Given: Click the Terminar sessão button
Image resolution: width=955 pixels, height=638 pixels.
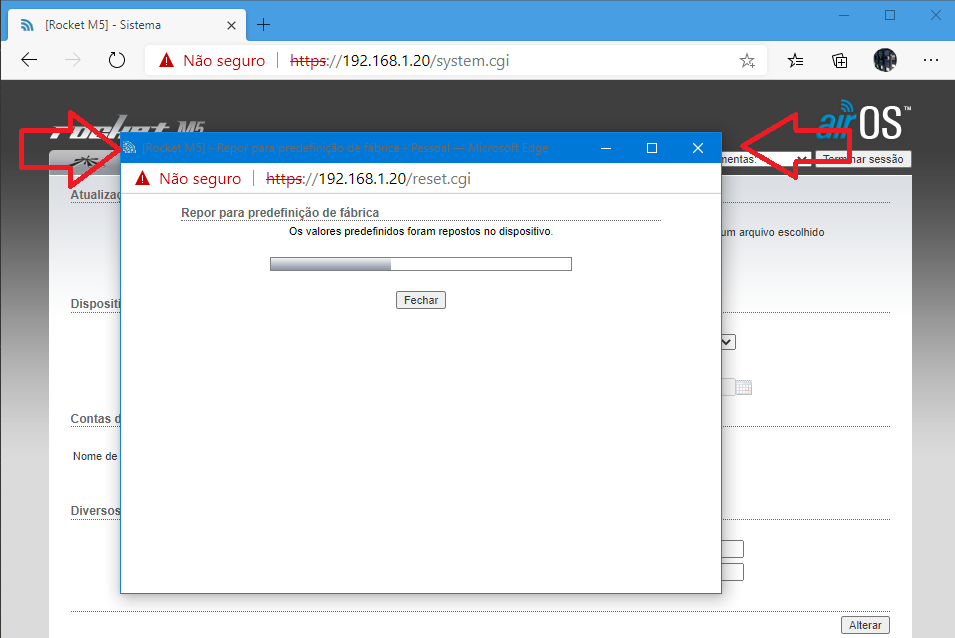Looking at the screenshot, I should click(864, 159).
